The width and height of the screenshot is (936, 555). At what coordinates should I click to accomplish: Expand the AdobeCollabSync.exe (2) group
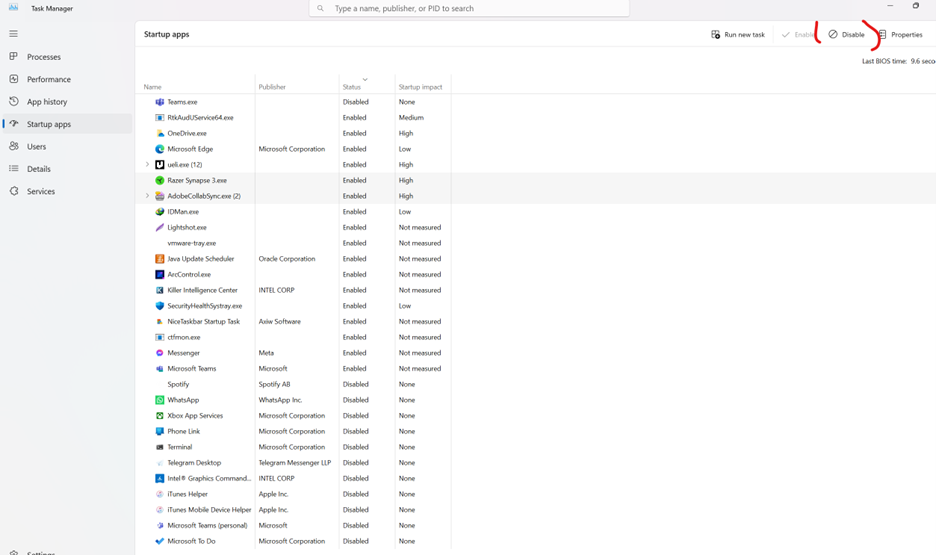coord(148,196)
